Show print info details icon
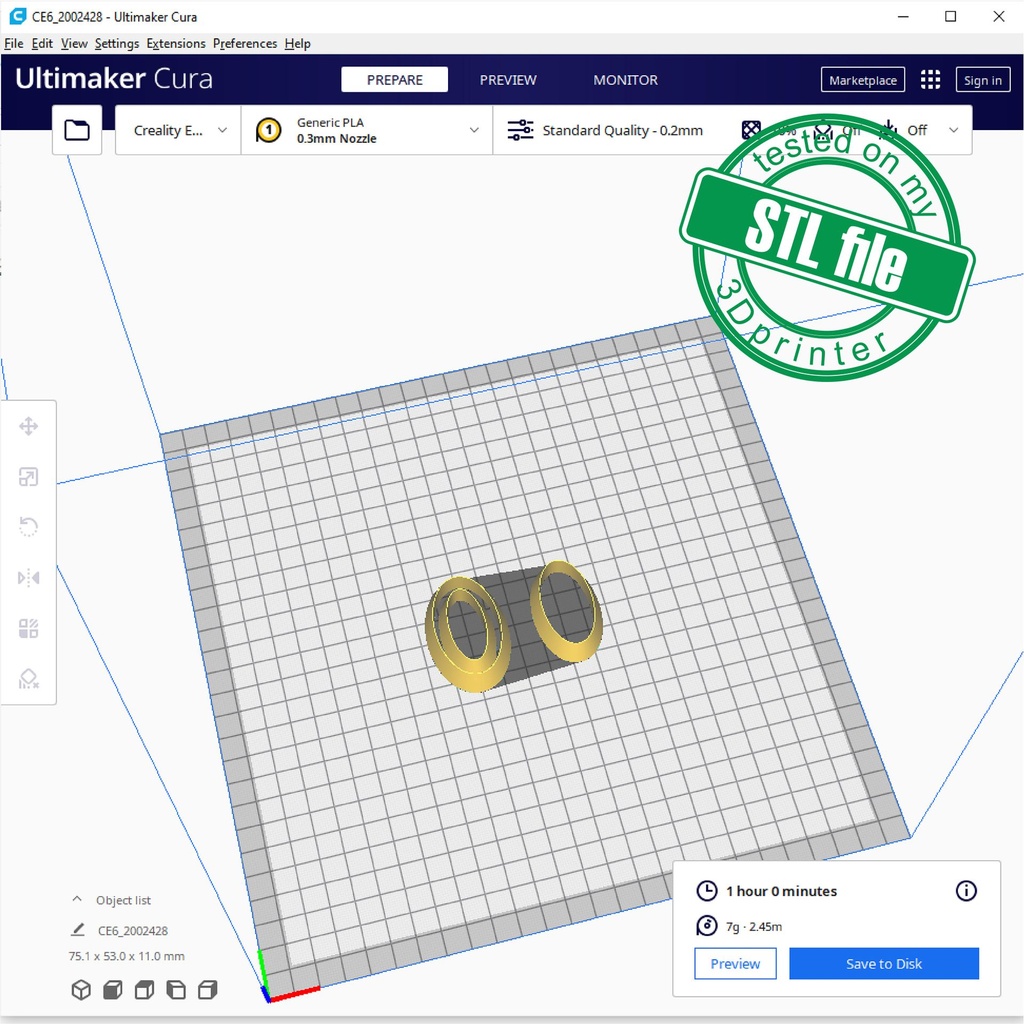The width and height of the screenshot is (1024, 1024). pyautogui.click(x=966, y=891)
